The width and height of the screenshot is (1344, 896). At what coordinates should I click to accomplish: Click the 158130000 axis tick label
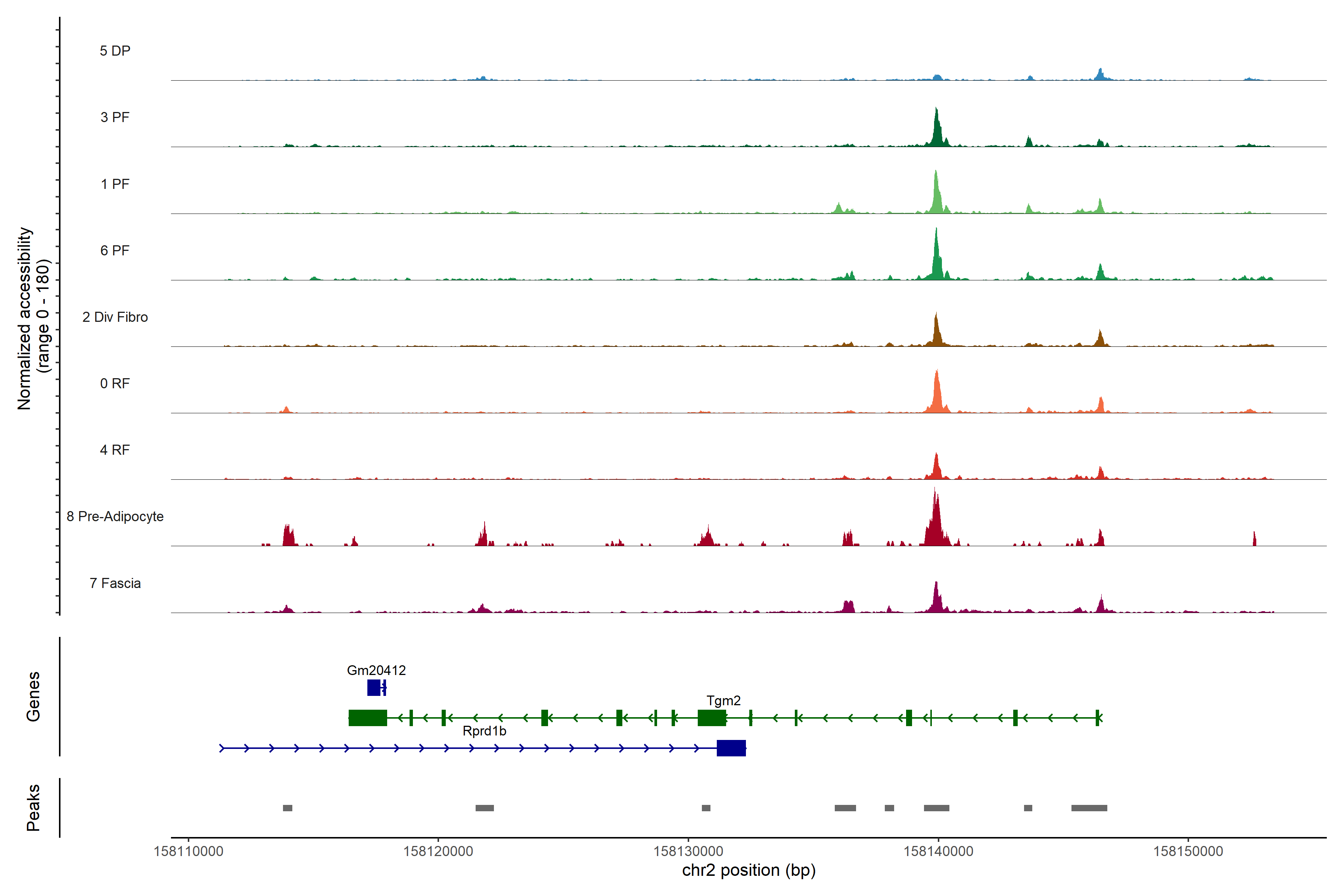point(688,851)
